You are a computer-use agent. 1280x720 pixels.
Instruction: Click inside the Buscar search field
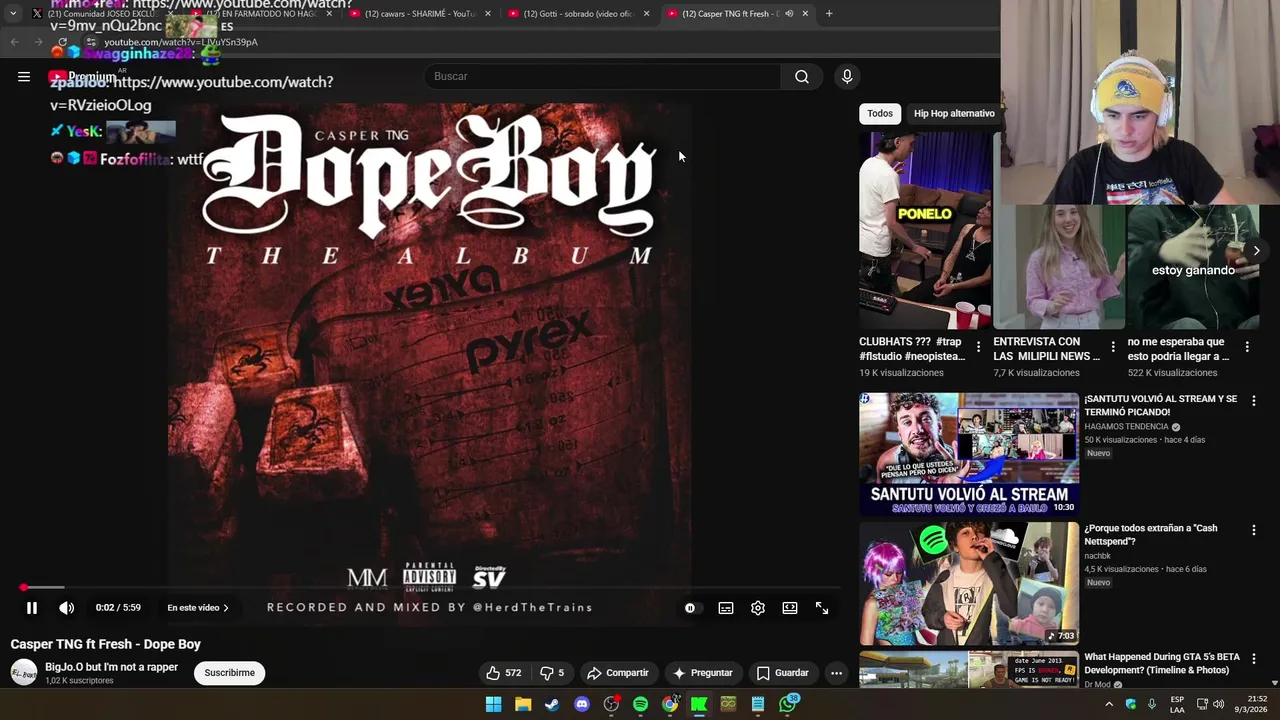603,77
